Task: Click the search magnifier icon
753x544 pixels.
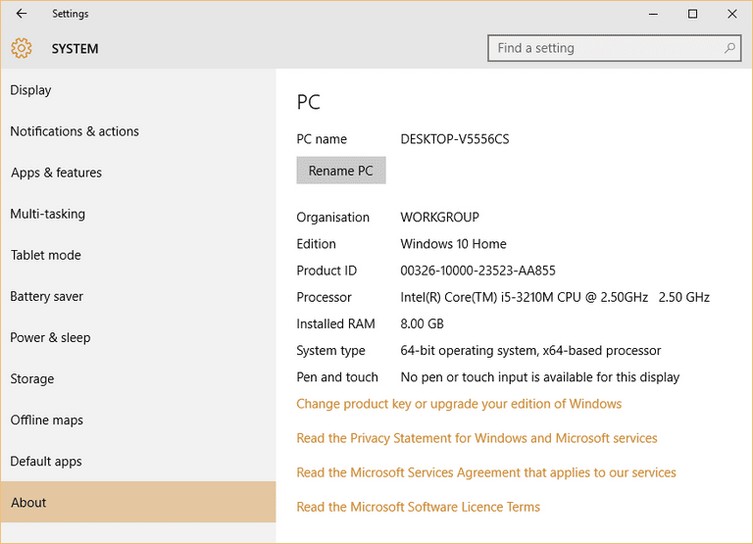Action: tap(729, 48)
